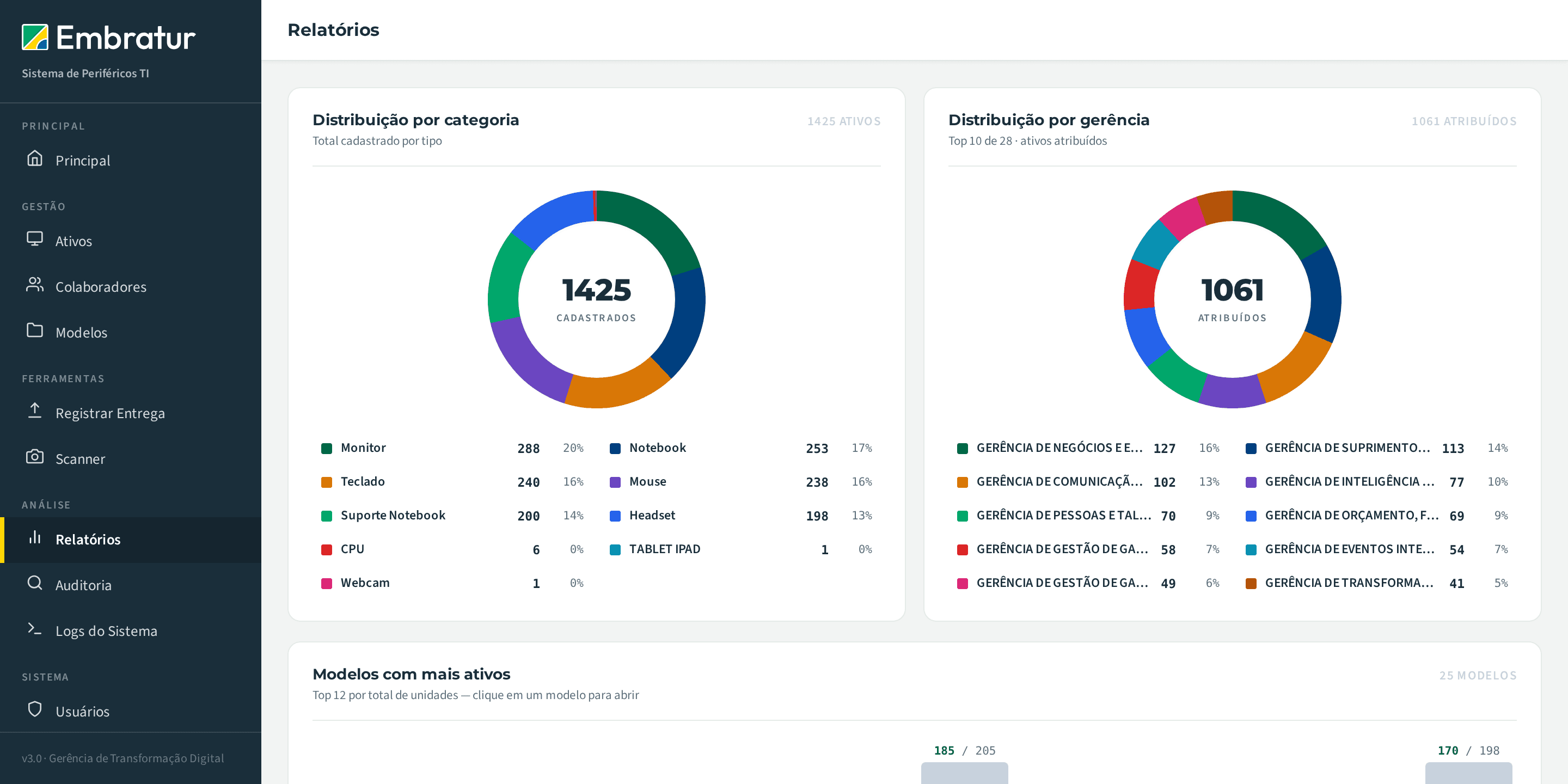Click the Logs do Sistema terminal icon
This screenshot has width=1568, height=784.
point(35,629)
